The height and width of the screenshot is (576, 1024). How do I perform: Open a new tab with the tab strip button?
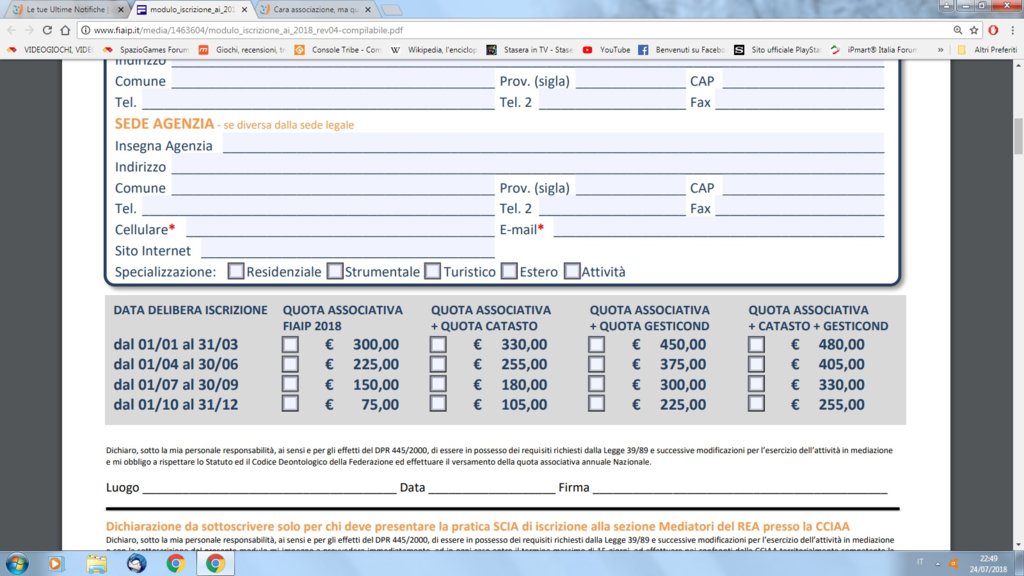coord(391,10)
